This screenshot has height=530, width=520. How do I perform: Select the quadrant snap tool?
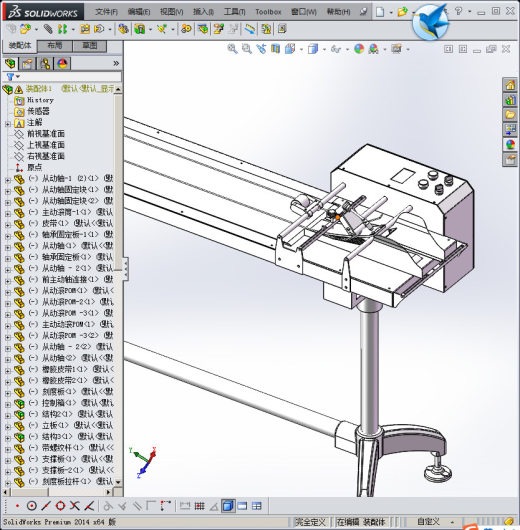click(60, 506)
